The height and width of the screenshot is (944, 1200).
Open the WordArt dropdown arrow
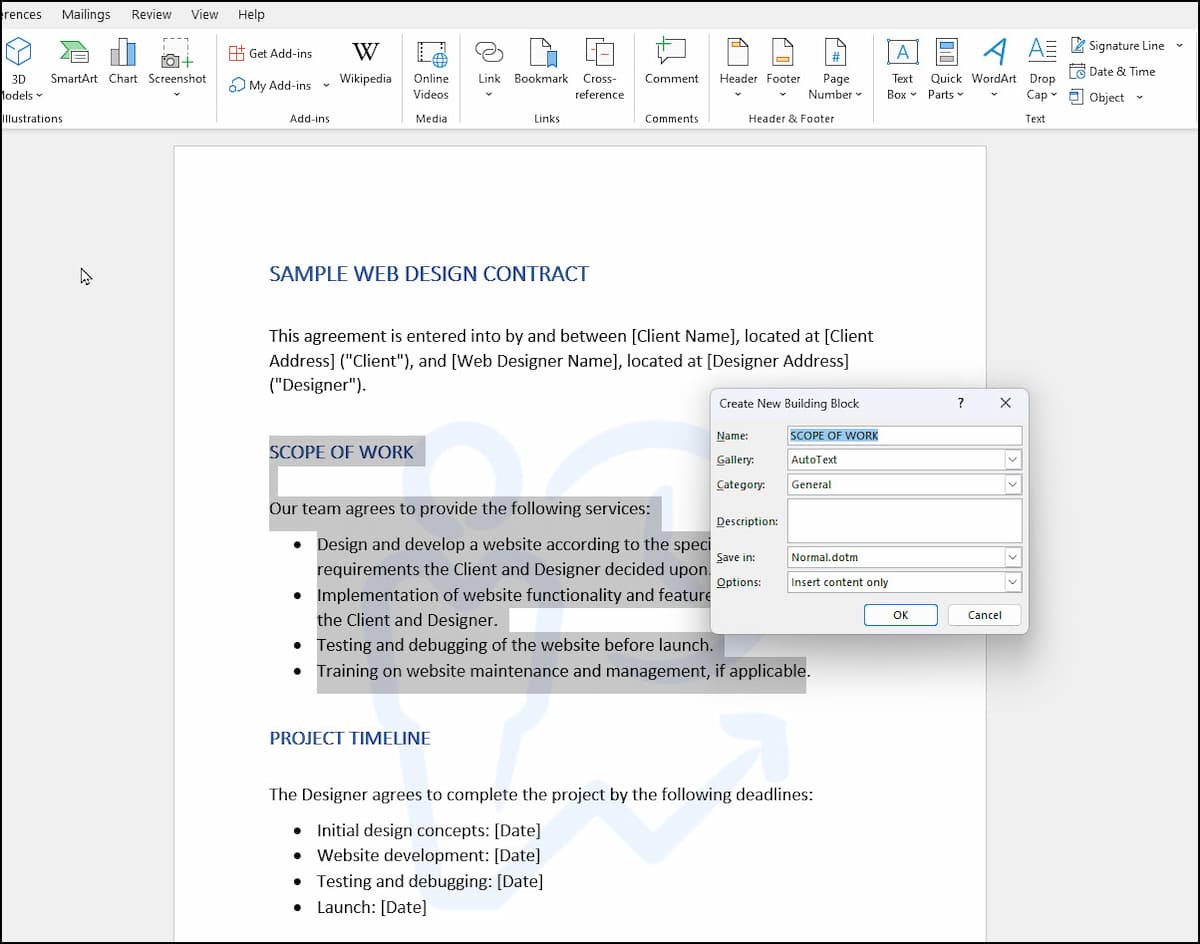(x=994, y=95)
